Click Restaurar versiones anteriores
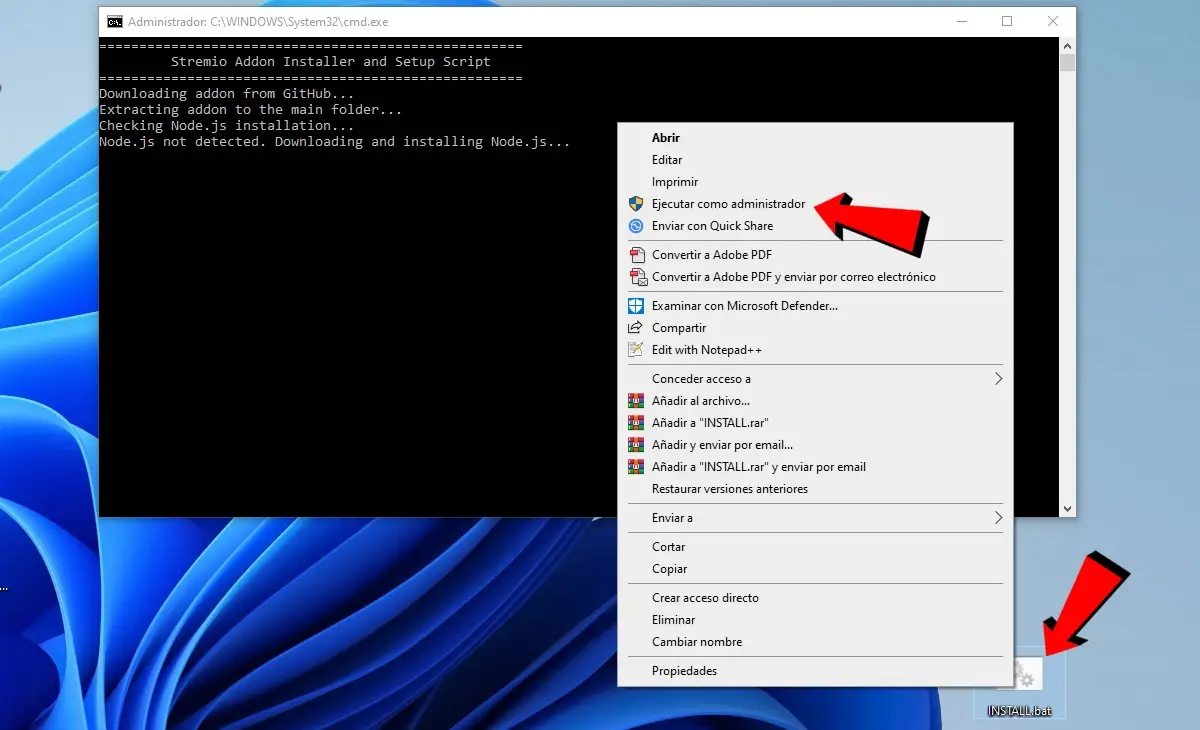 coord(729,489)
